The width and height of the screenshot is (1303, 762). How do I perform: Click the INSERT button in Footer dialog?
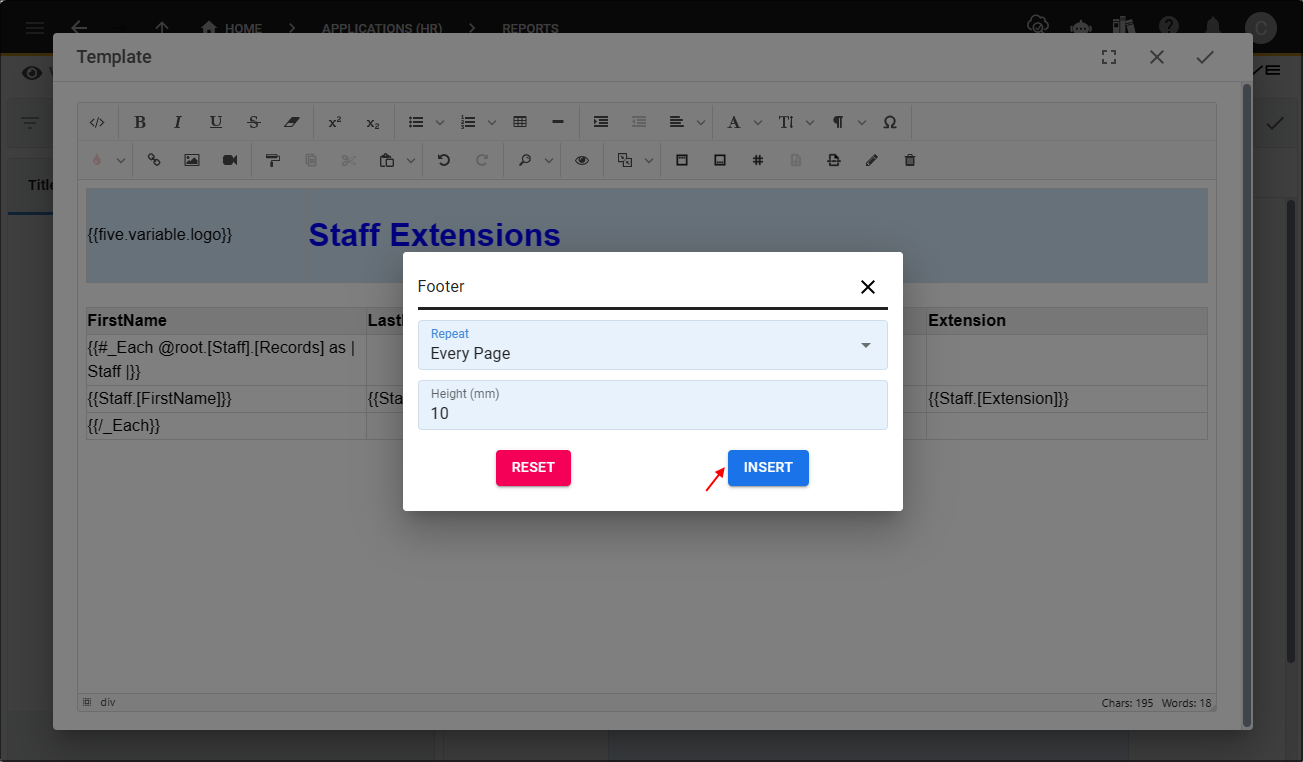click(768, 467)
